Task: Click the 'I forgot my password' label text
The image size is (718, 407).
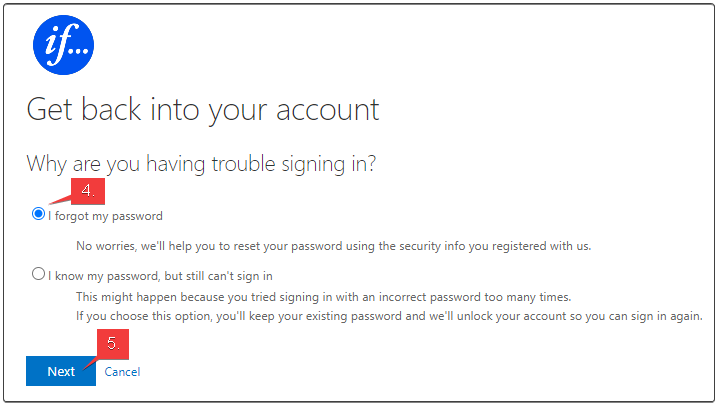Action: click(105, 216)
